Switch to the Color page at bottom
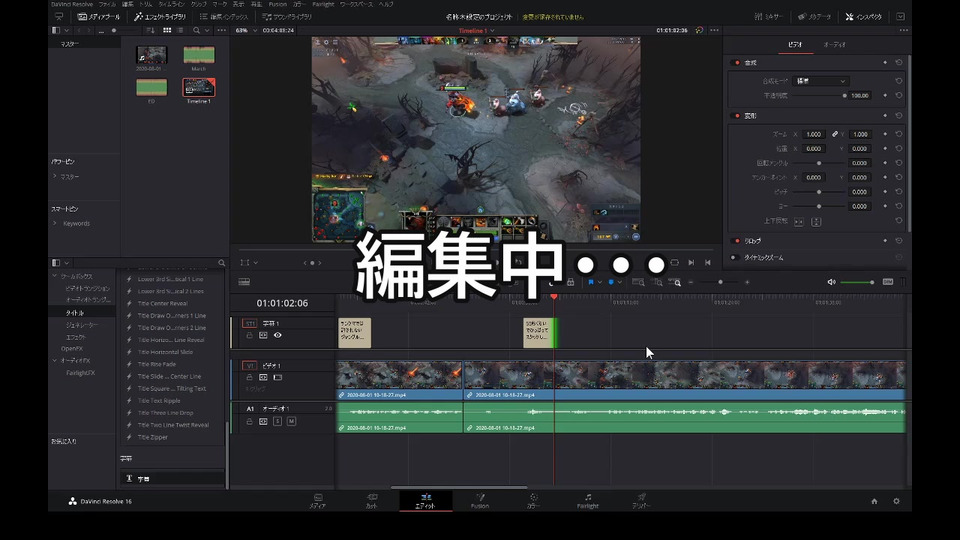 (x=533, y=501)
